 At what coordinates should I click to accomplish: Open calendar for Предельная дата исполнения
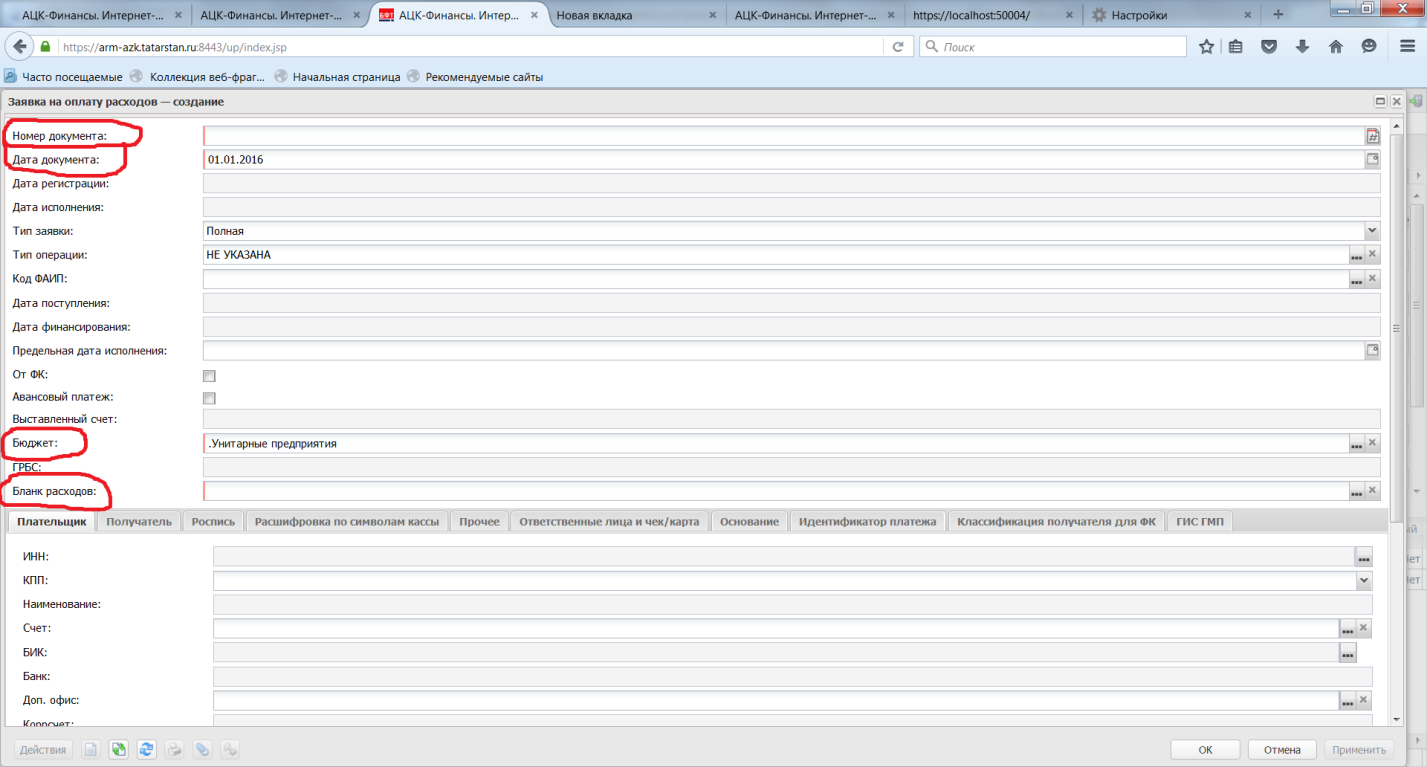tap(1372, 350)
